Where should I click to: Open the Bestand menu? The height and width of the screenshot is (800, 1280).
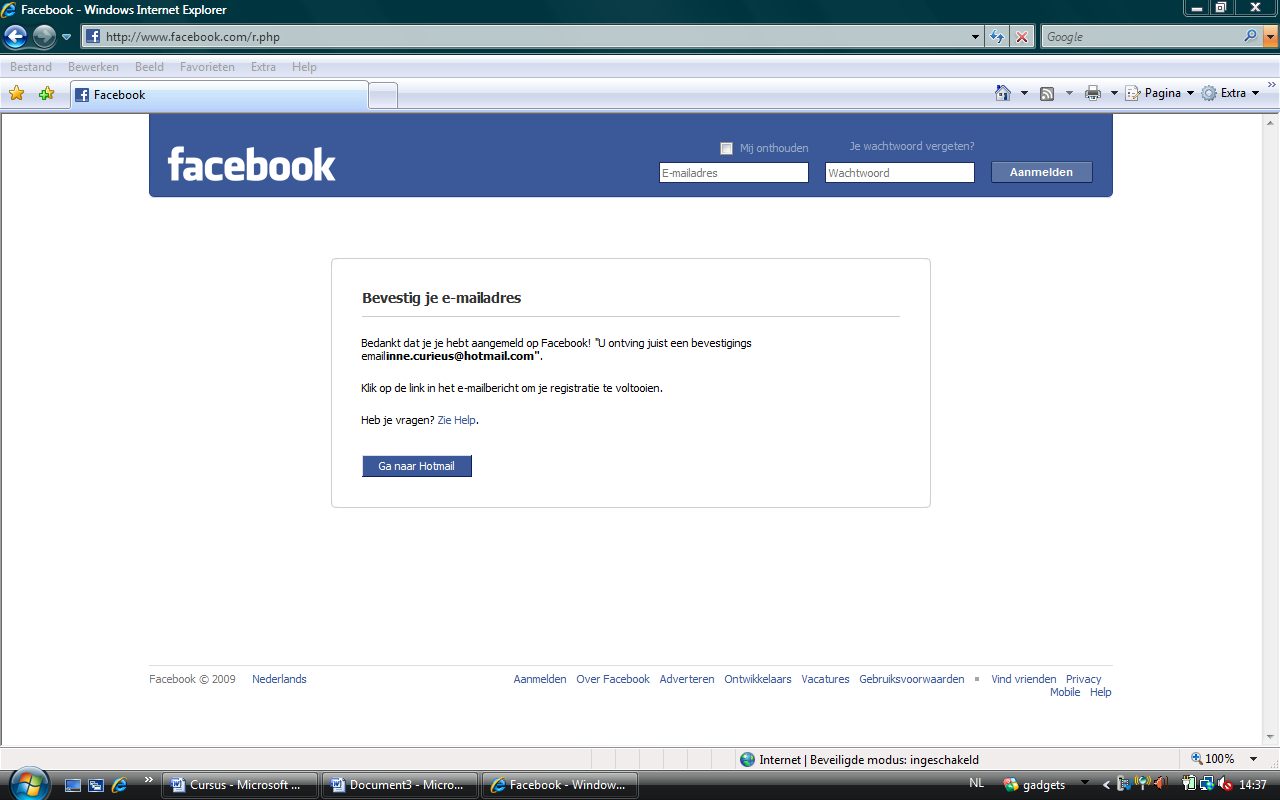[31, 67]
